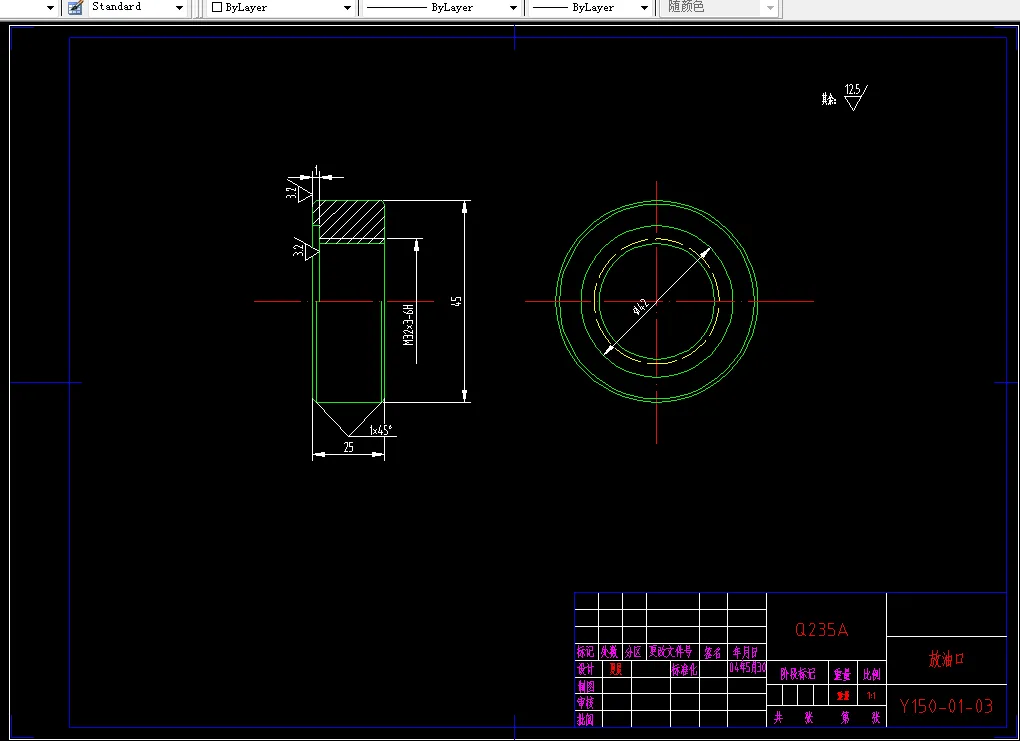This screenshot has width=1020, height=741.
Task: Select the 审核 row label
Action: (x=585, y=703)
